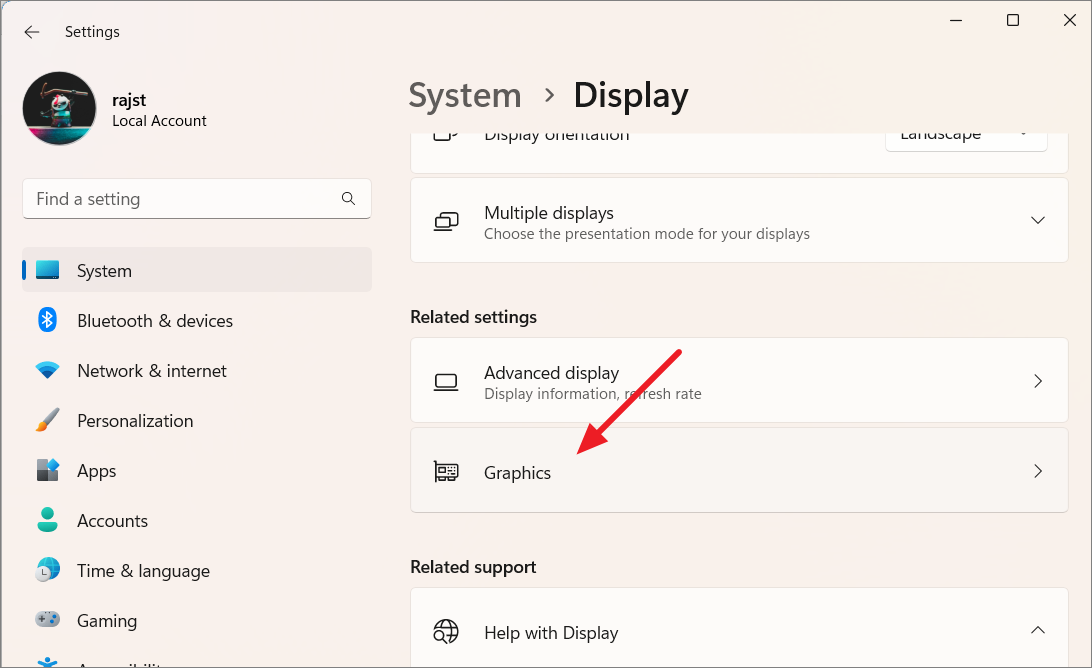
Task: Open Graphics settings via its chevron arrow
Action: (x=1038, y=471)
